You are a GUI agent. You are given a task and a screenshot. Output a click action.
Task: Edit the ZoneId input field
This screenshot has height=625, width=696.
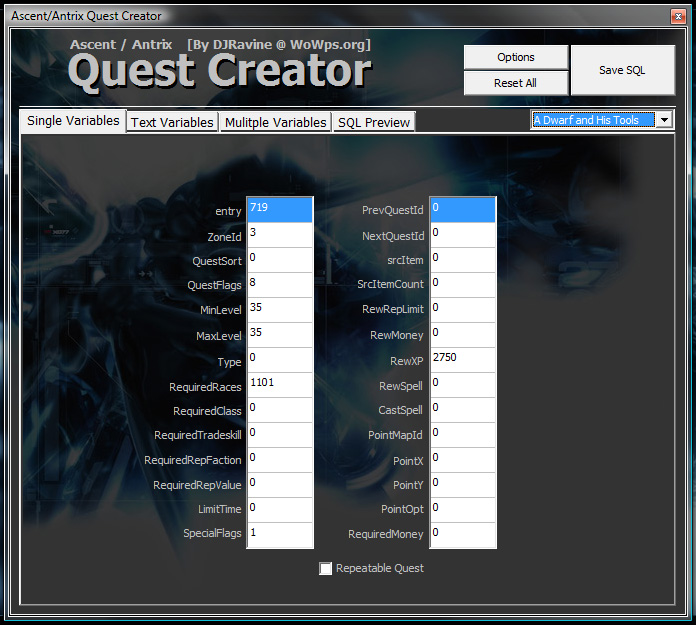[280, 235]
